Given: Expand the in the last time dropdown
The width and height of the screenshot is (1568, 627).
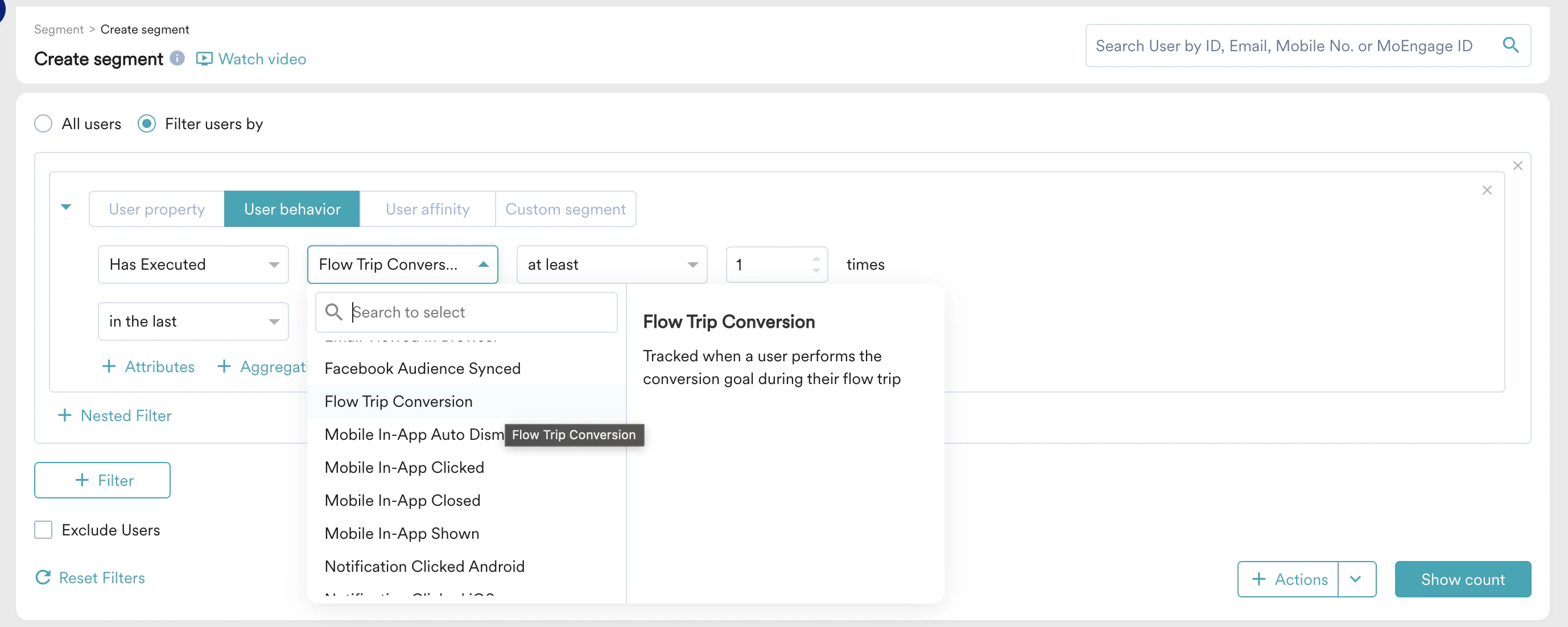Looking at the screenshot, I should point(193,321).
